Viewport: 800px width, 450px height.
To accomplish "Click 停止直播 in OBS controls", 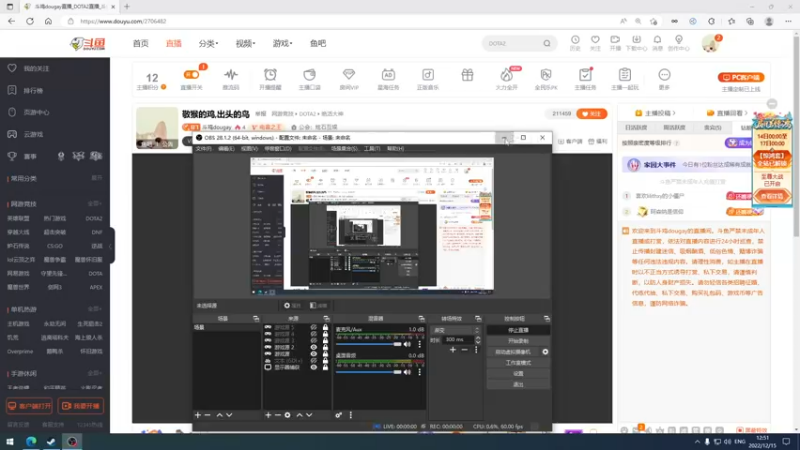I will click(518, 330).
